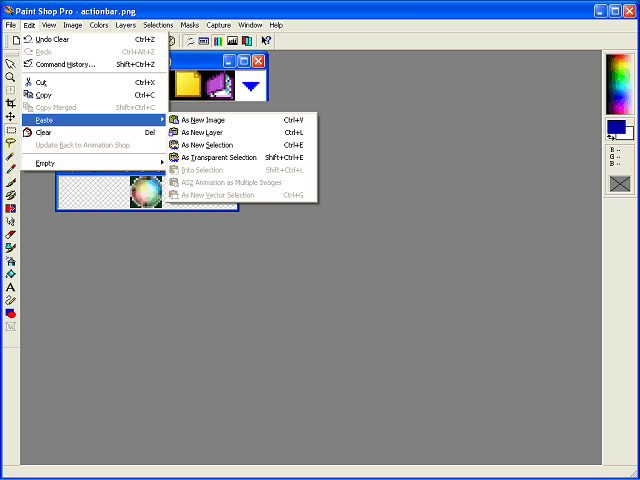Choose Copy in the Edit menu
The height and width of the screenshot is (480, 640).
[95, 95]
